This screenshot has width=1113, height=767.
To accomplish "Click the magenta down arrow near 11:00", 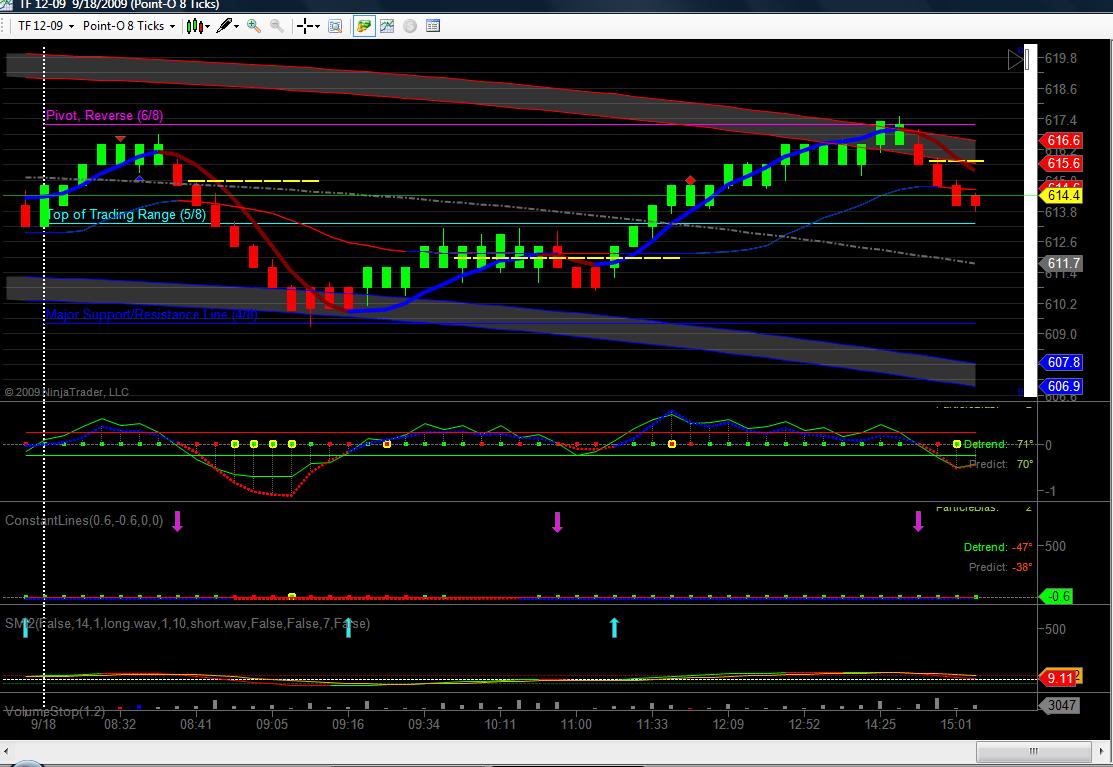I will point(557,522).
